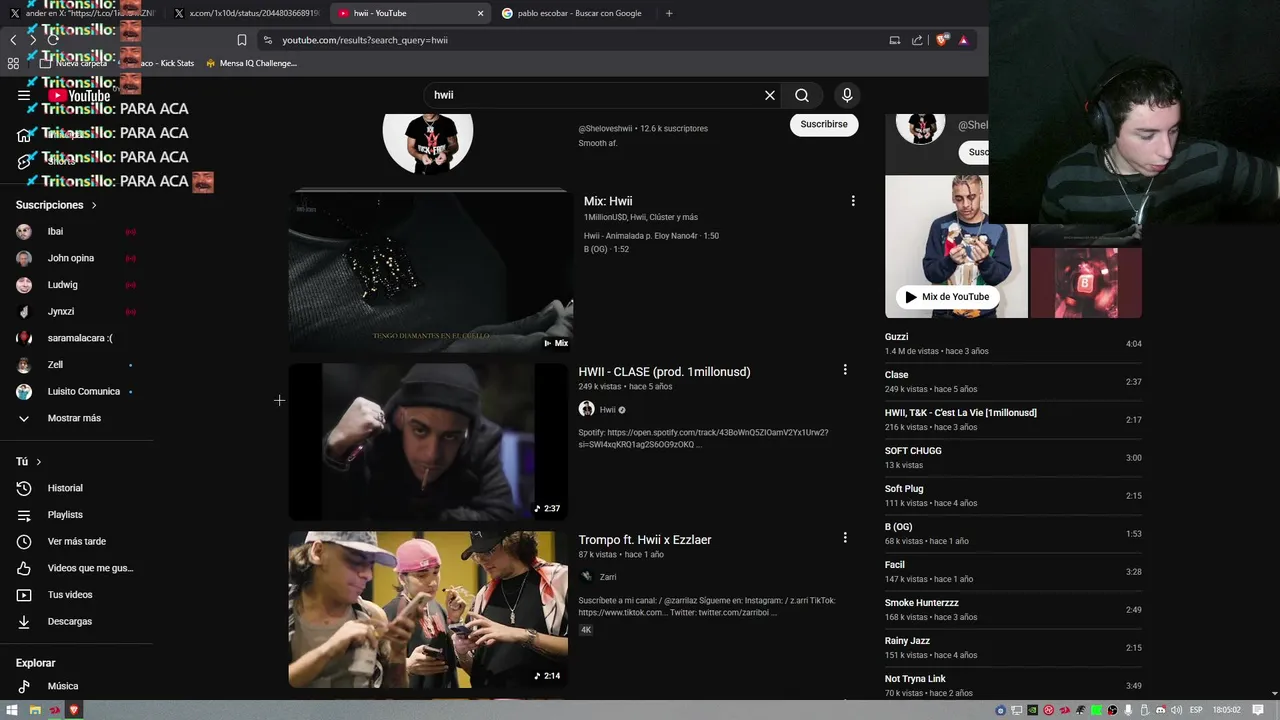
Task: View site info icon beside youtube.com URL
Action: coord(267,40)
